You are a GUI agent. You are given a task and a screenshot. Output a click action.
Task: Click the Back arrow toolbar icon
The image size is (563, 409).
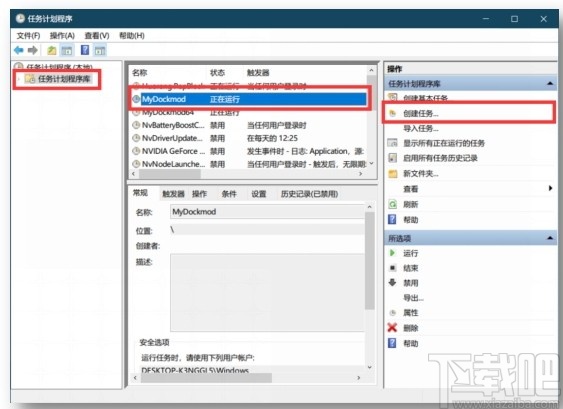coord(19,50)
